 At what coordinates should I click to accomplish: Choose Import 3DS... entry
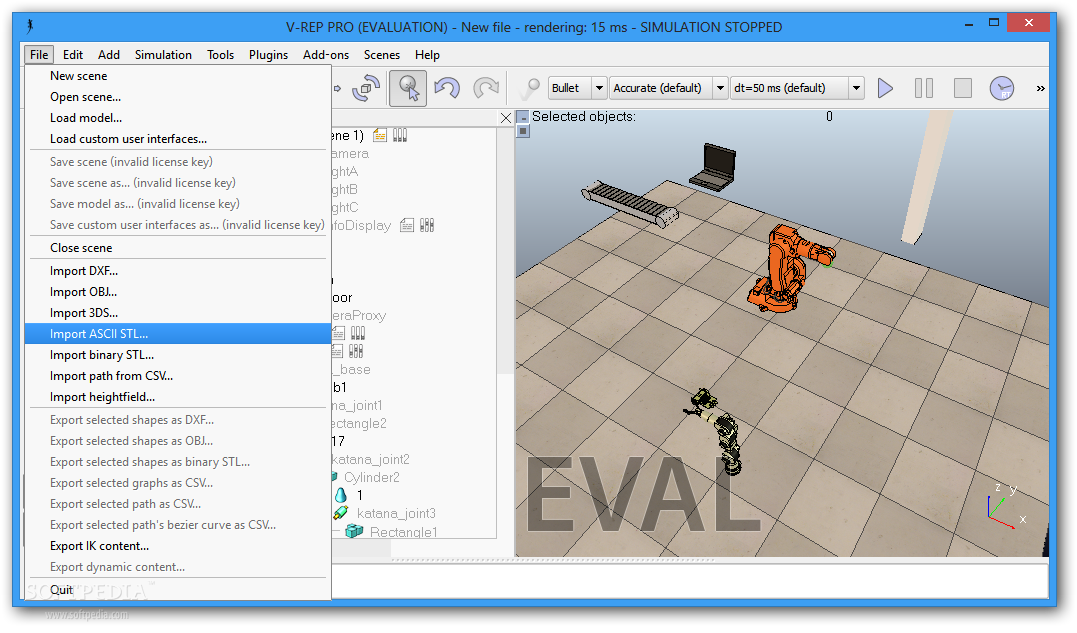click(x=178, y=313)
